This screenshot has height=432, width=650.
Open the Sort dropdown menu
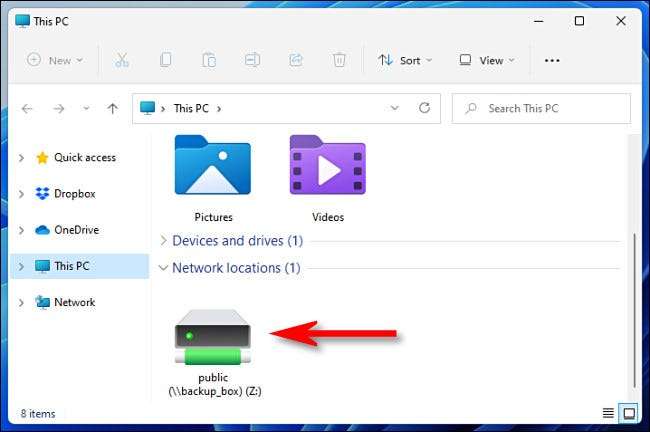click(x=405, y=61)
